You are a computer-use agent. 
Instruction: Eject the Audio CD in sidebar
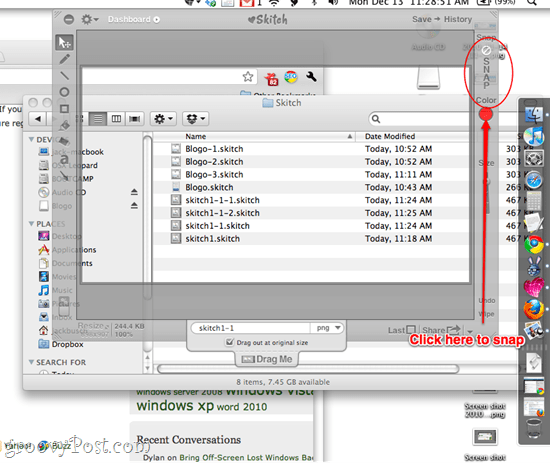[x=134, y=192]
